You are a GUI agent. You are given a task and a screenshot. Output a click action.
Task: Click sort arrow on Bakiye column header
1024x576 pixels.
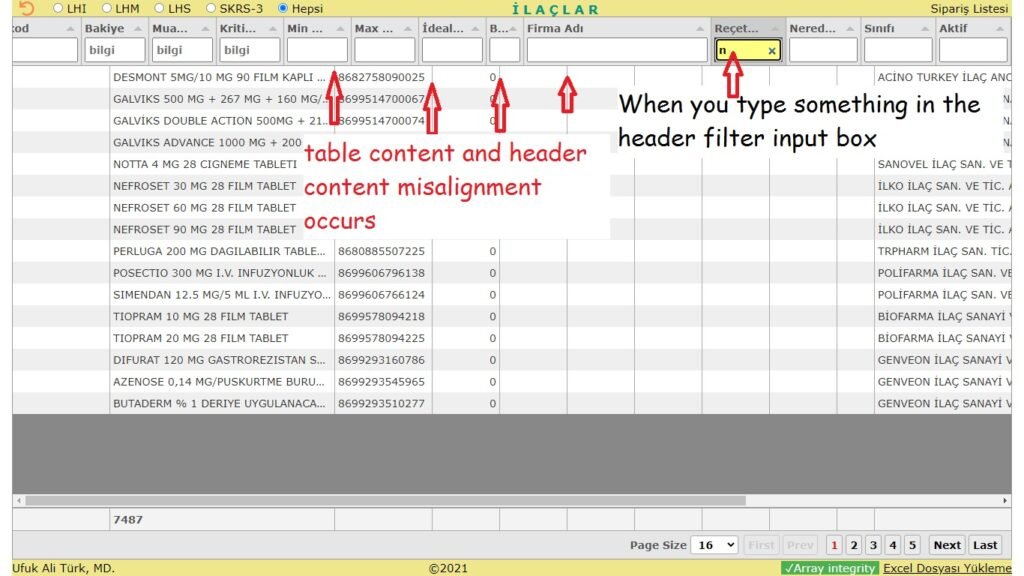coord(138,29)
